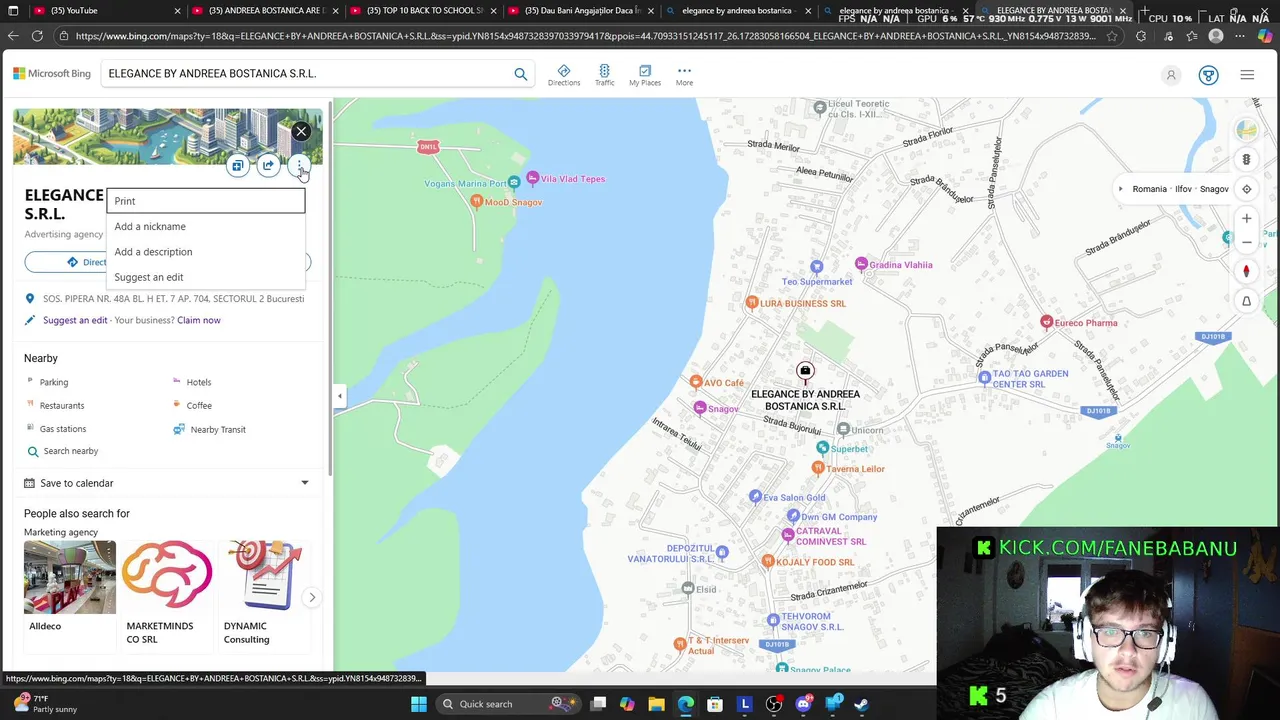
Task: Click the traffic light map control
Action: (x=1246, y=160)
